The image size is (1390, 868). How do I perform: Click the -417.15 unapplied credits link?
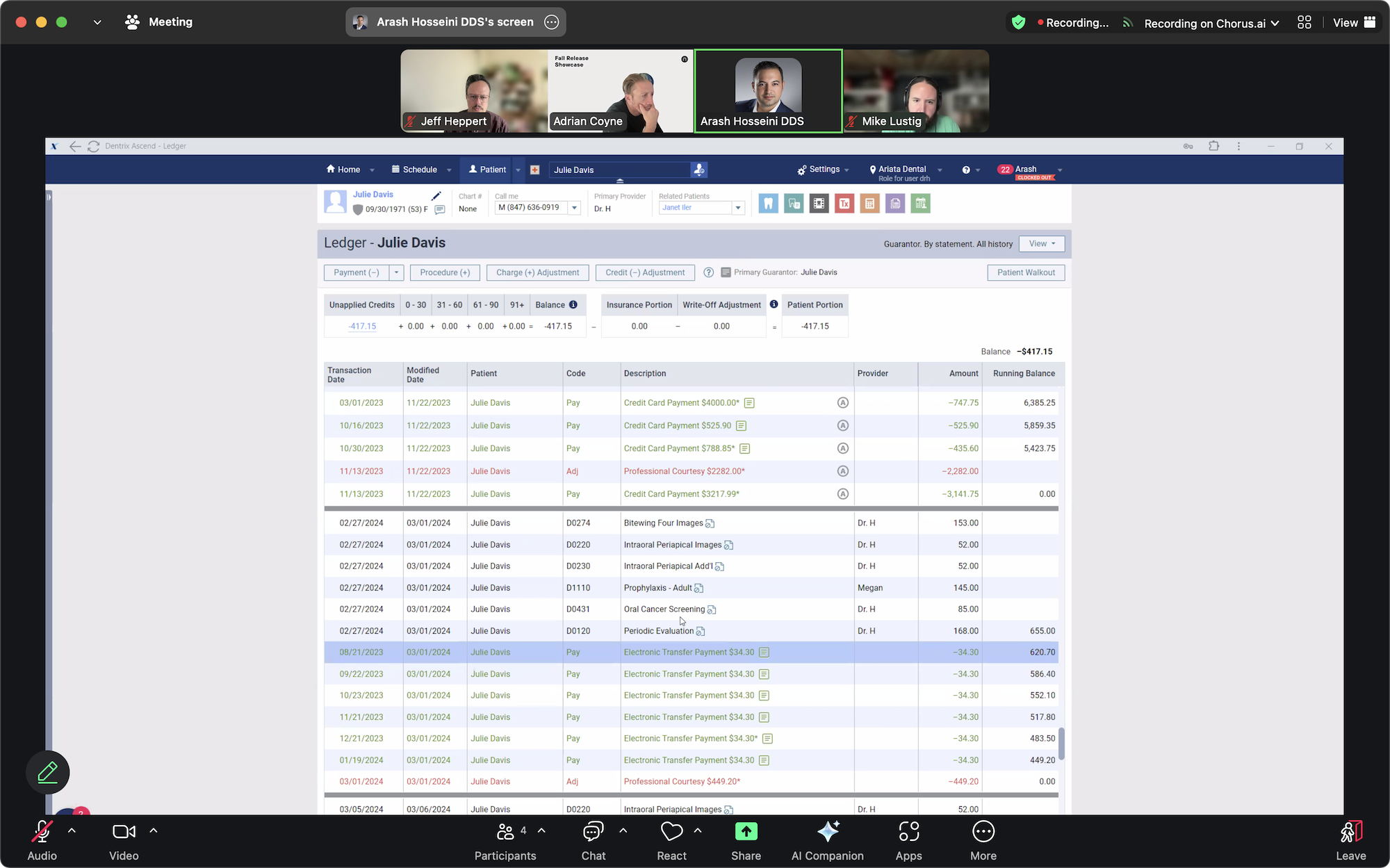pos(362,326)
